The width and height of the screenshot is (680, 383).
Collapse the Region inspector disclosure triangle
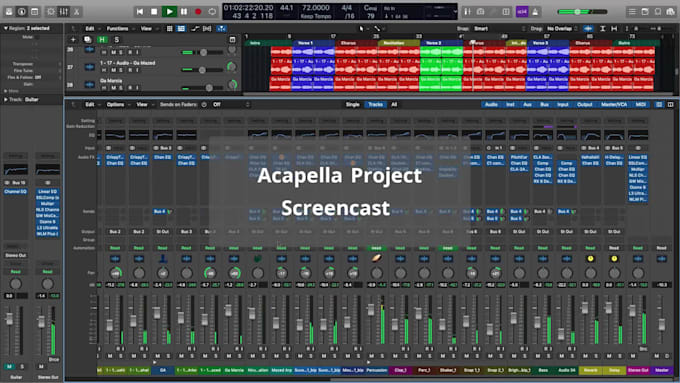pyautogui.click(x=6, y=28)
